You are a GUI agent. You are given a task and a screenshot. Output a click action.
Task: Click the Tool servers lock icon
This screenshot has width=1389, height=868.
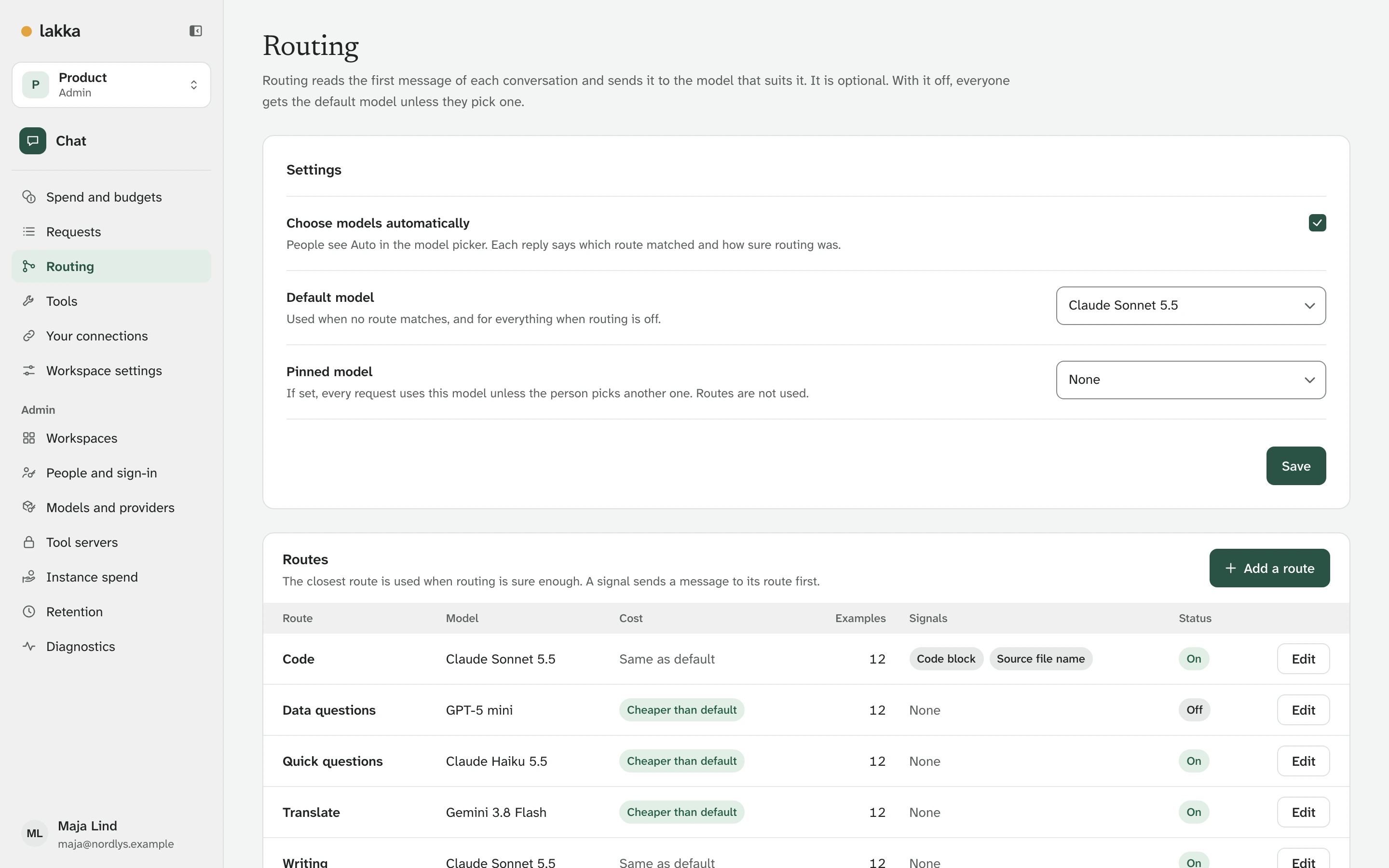(x=29, y=542)
